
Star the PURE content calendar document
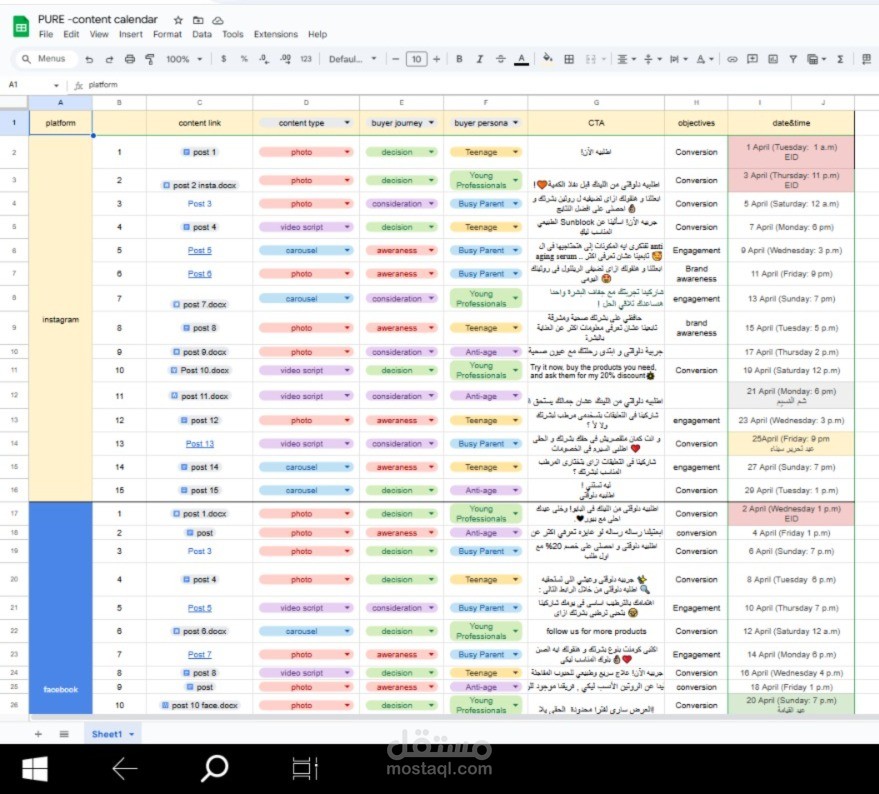click(178, 20)
